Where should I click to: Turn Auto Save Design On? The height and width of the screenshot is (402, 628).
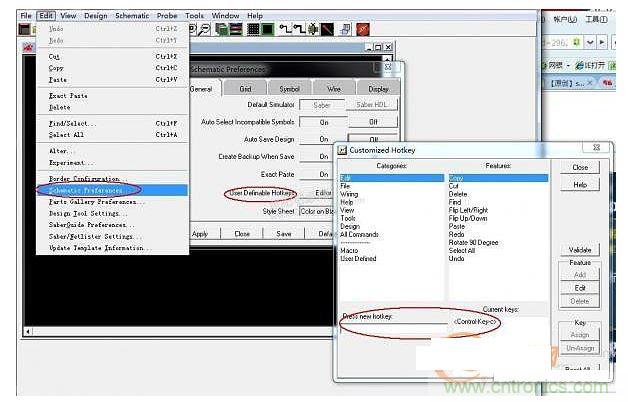[324, 139]
